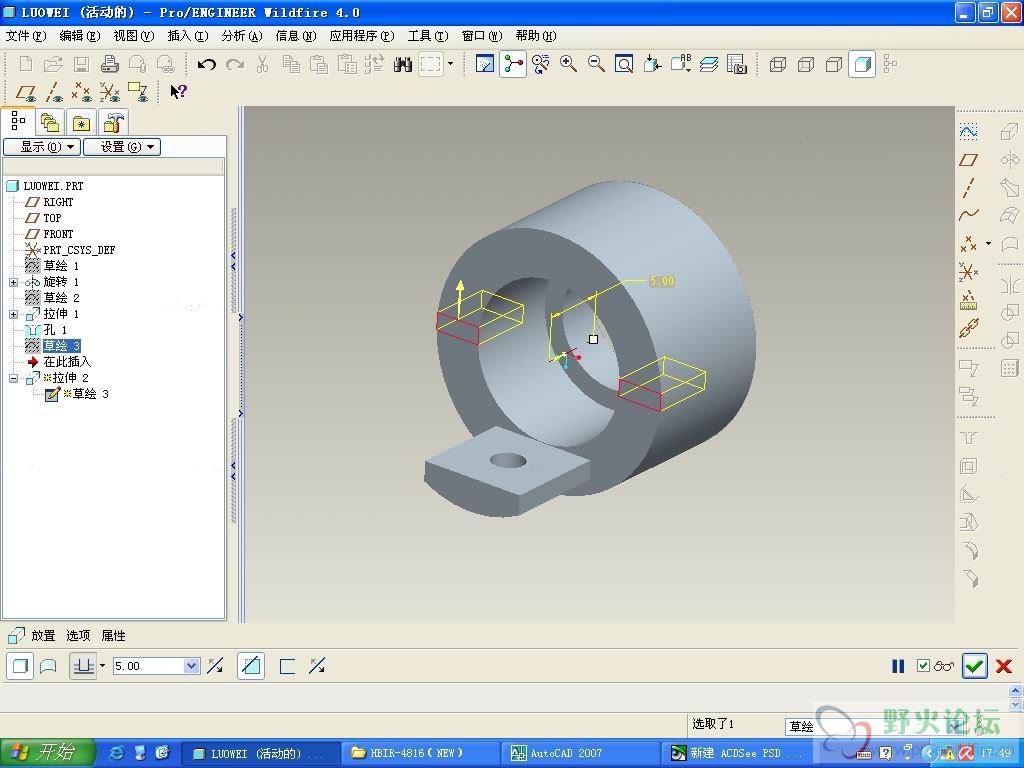The height and width of the screenshot is (768, 1024).
Task: Open the 文件 menu
Action: pyautogui.click(x=26, y=36)
